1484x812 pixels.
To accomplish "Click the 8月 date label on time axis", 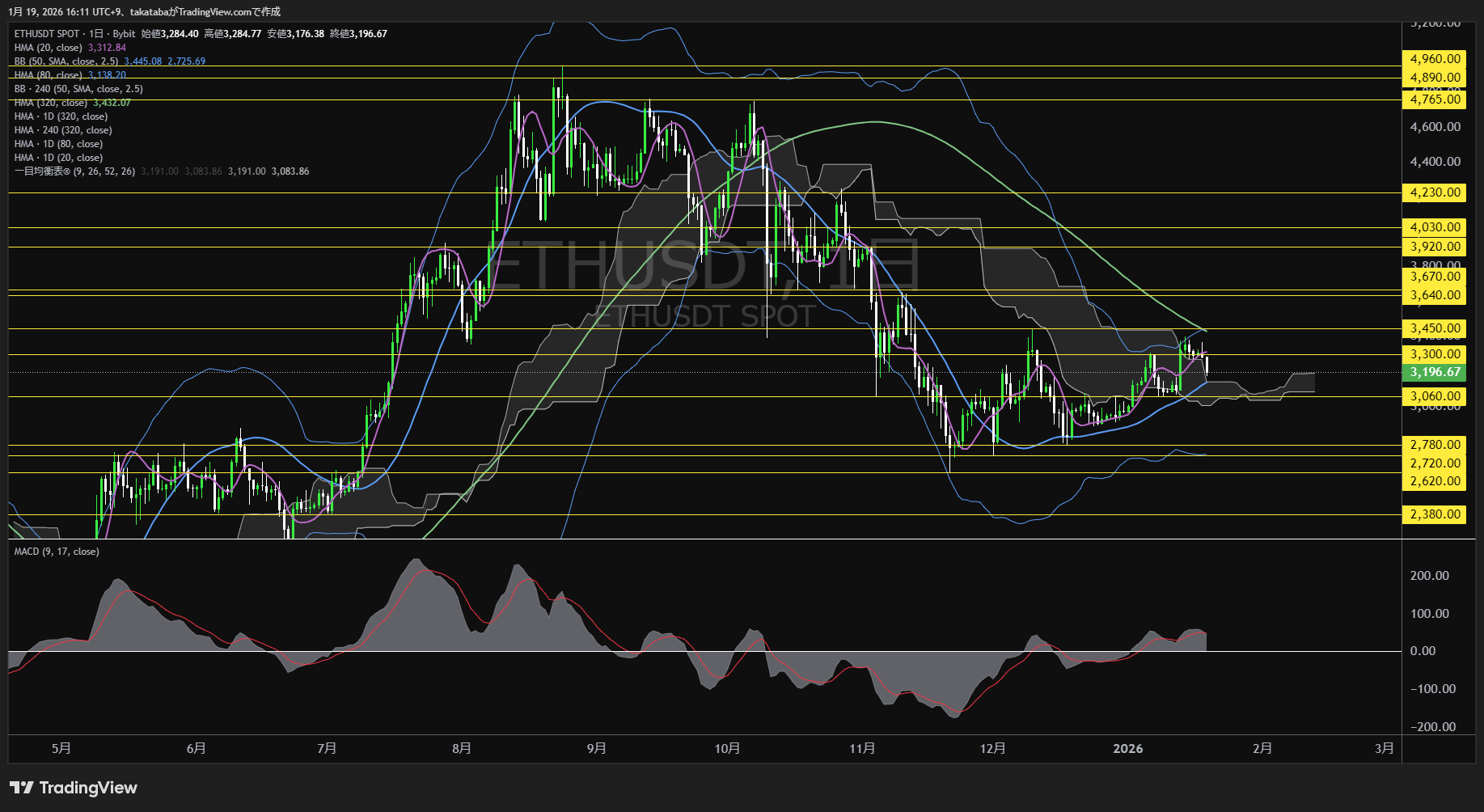I will (x=462, y=748).
